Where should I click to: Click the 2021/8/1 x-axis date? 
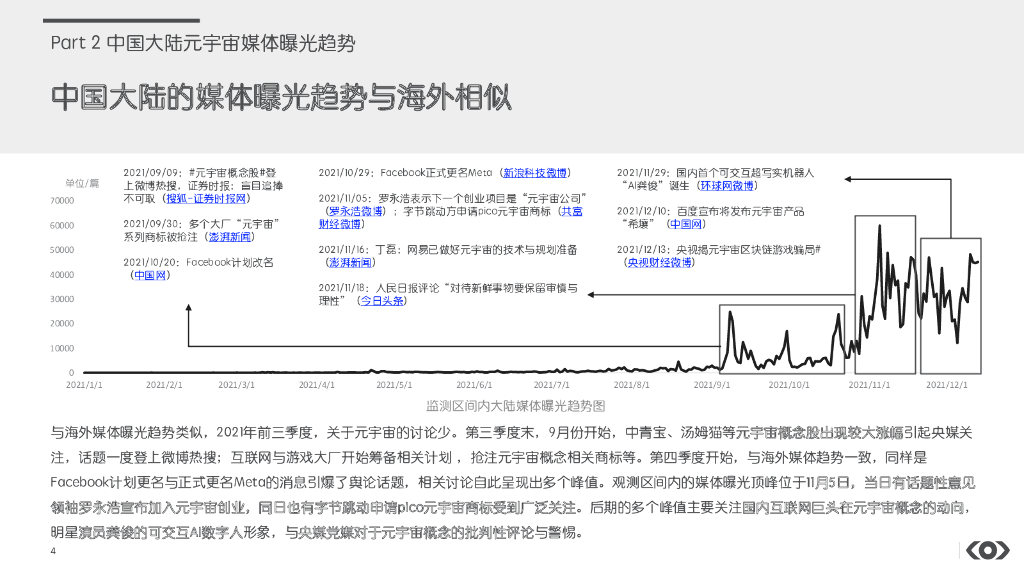pos(632,385)
